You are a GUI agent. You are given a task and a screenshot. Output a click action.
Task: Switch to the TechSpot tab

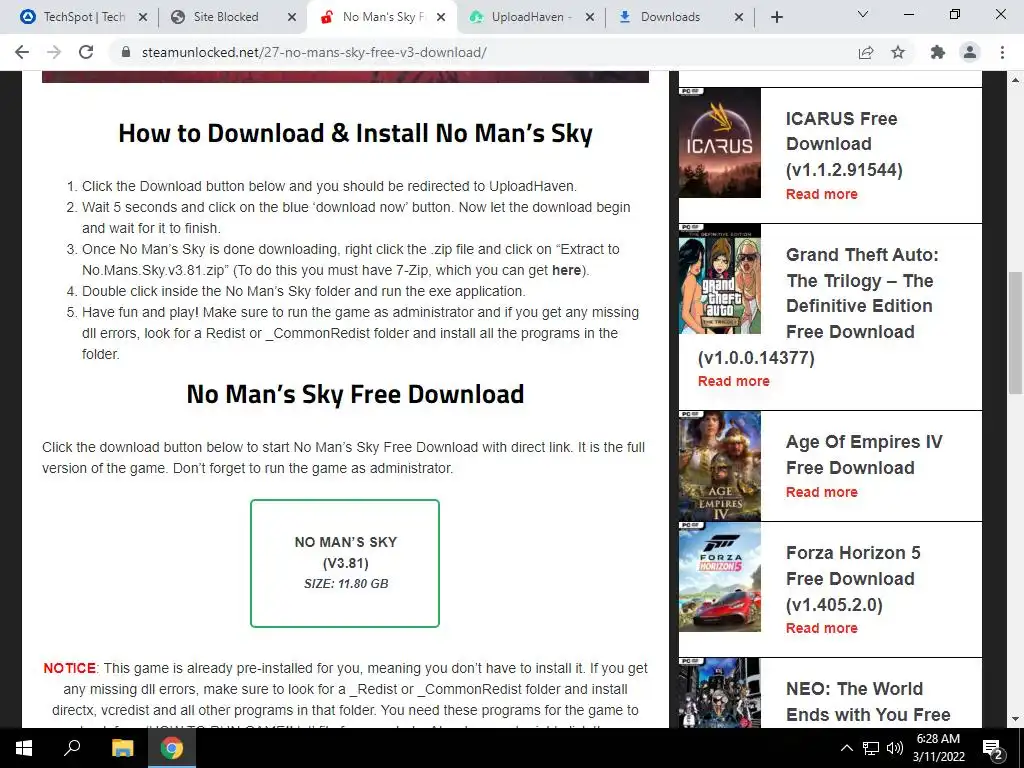click(84, 17)
